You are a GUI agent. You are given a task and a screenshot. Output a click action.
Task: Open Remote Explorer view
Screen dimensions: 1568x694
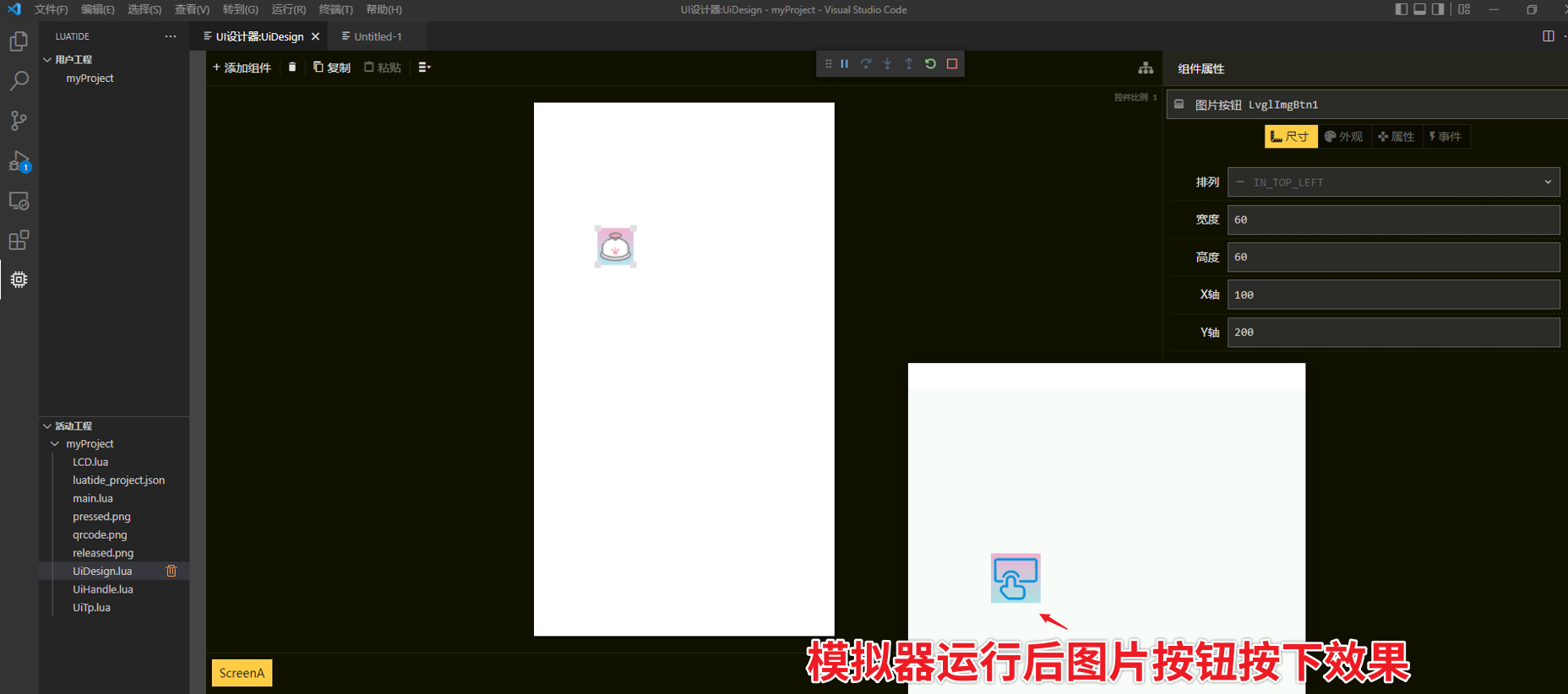19,201
